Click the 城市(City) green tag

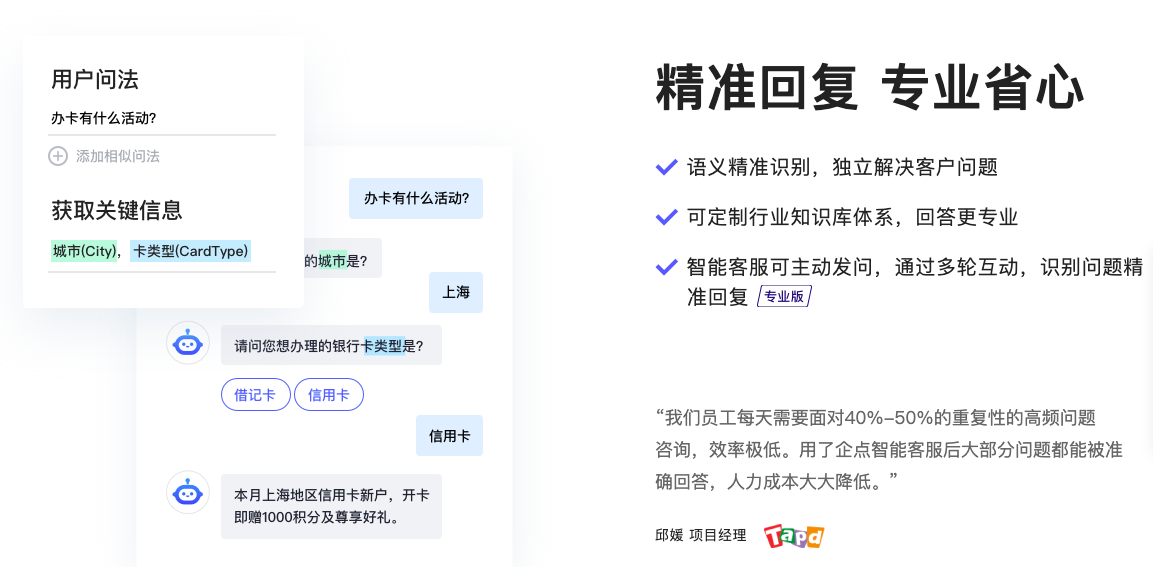tap(84, 252)
